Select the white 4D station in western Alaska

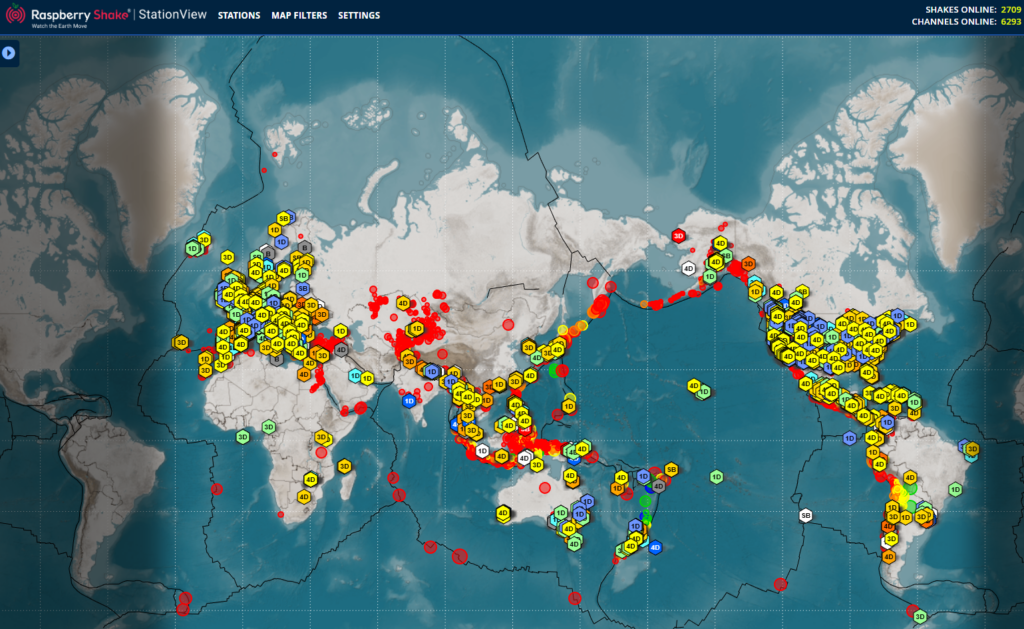[x=688, y=268]
